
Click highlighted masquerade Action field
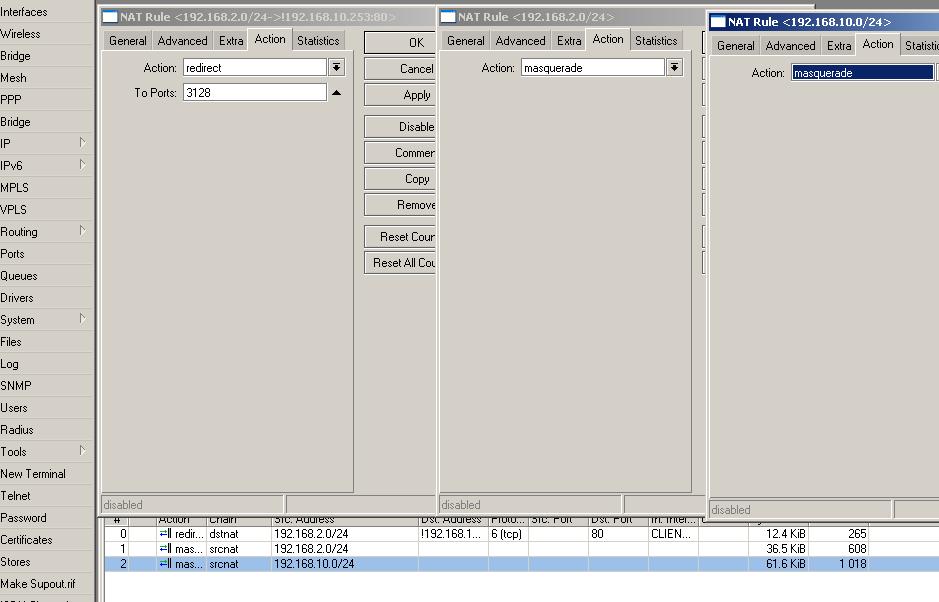tap(862, 72)
